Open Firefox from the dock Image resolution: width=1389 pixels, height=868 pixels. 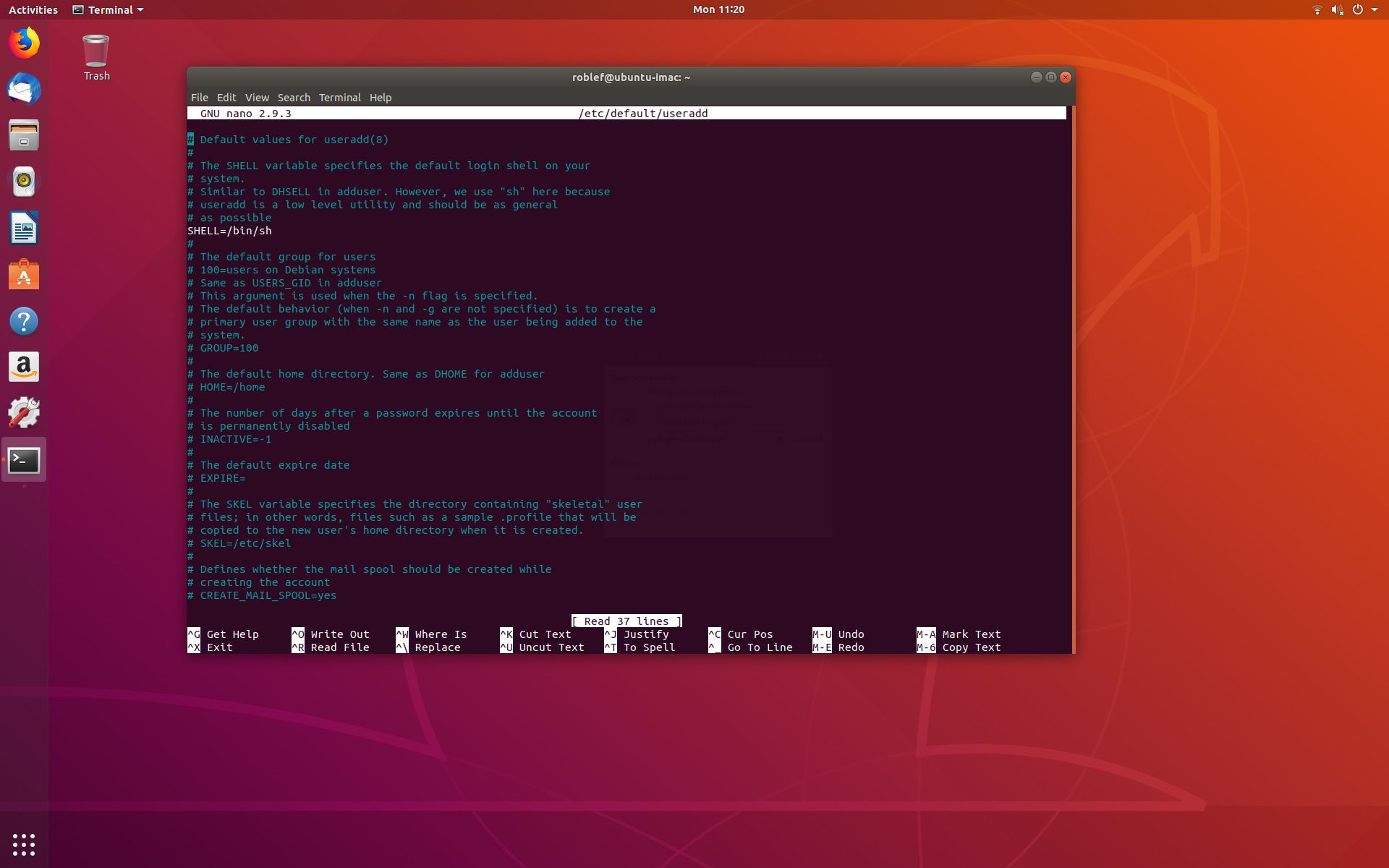point(24,43)
